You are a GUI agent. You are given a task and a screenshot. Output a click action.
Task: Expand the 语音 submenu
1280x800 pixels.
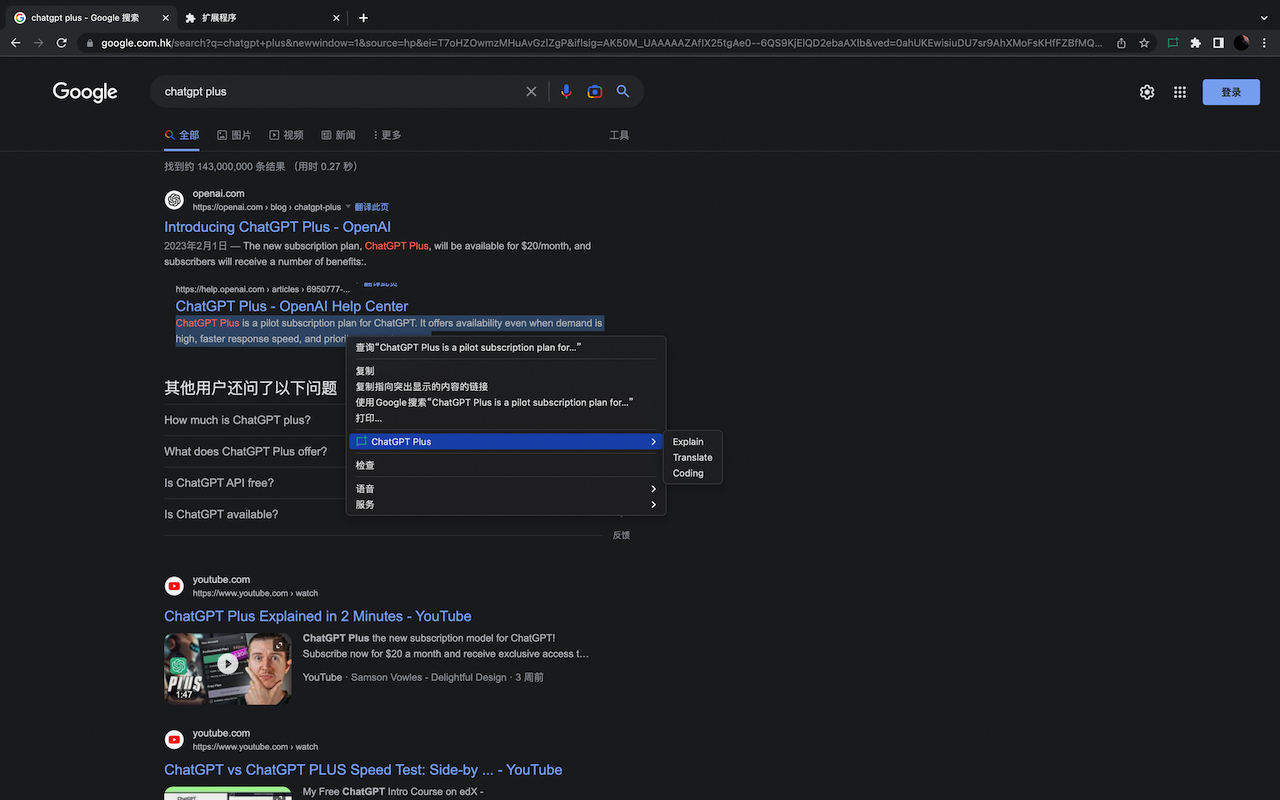[x=506, y=489]
